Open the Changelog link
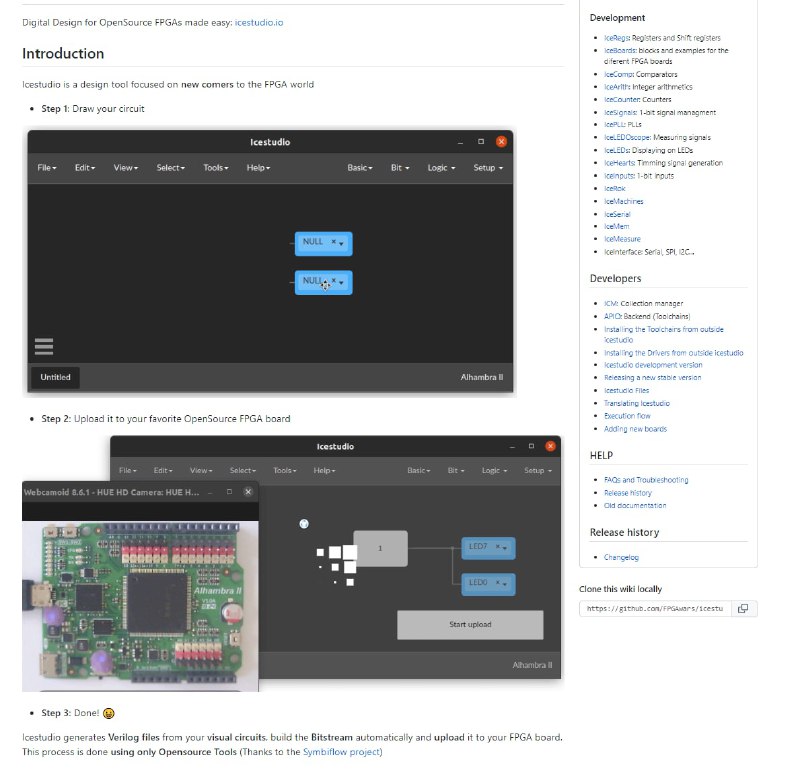The height and width of the screenshot is (770, 800). click(x=621, y=557)
